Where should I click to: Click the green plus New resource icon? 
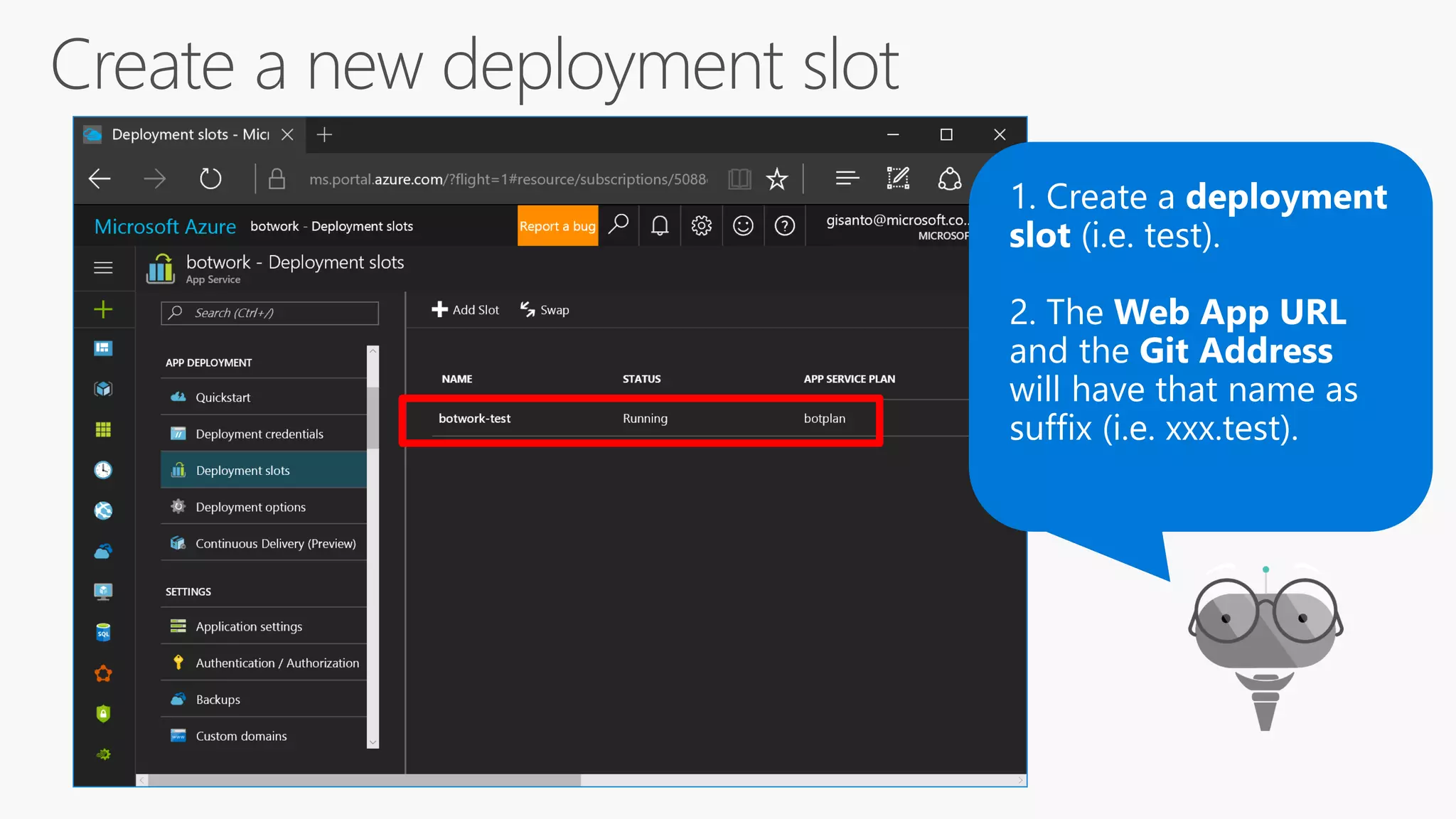click(103, 309)
